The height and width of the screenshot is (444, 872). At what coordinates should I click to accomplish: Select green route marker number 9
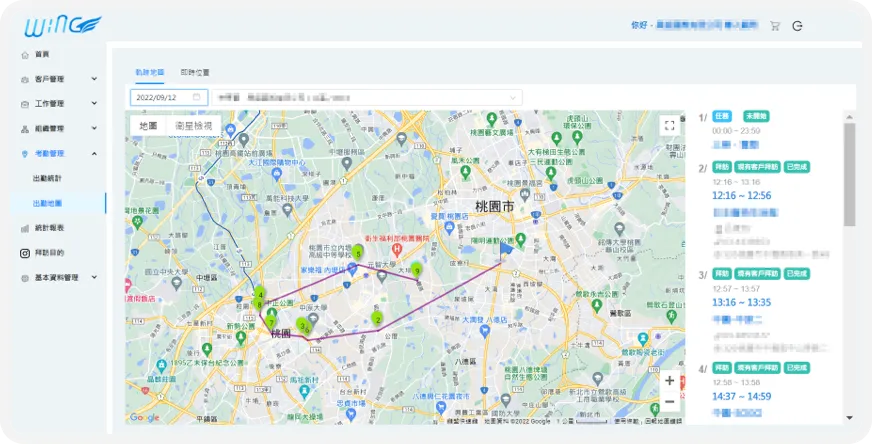(x=417, y=270)
